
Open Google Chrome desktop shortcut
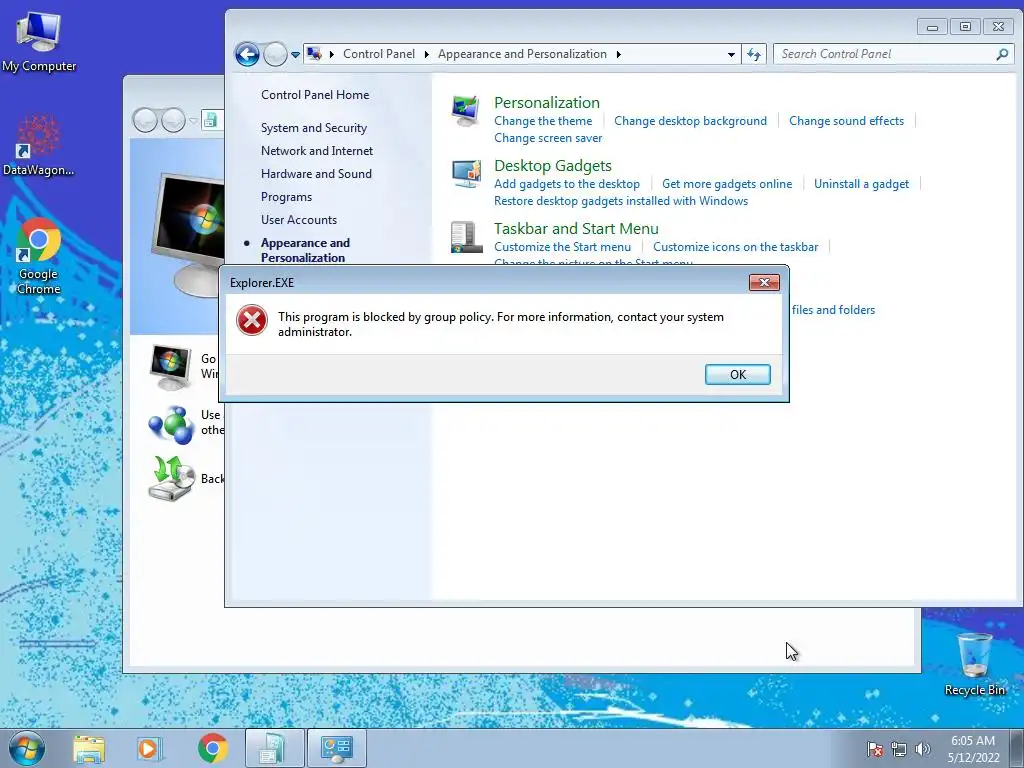click(39, 256)
